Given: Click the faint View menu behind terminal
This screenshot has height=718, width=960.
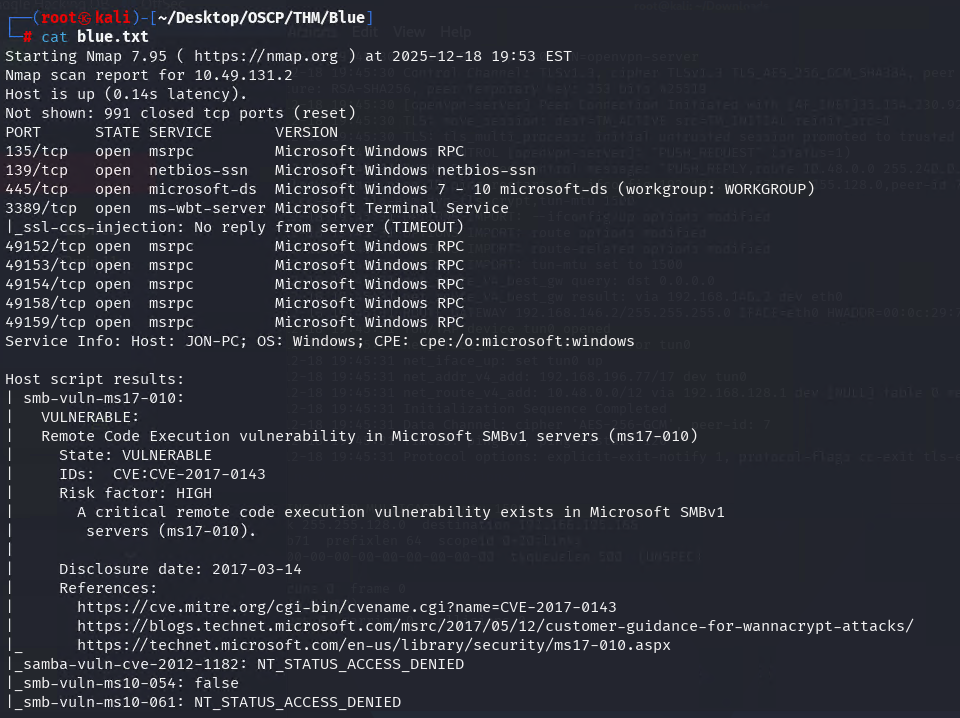Looking at the screenshot, I should [x=409, y=32].
